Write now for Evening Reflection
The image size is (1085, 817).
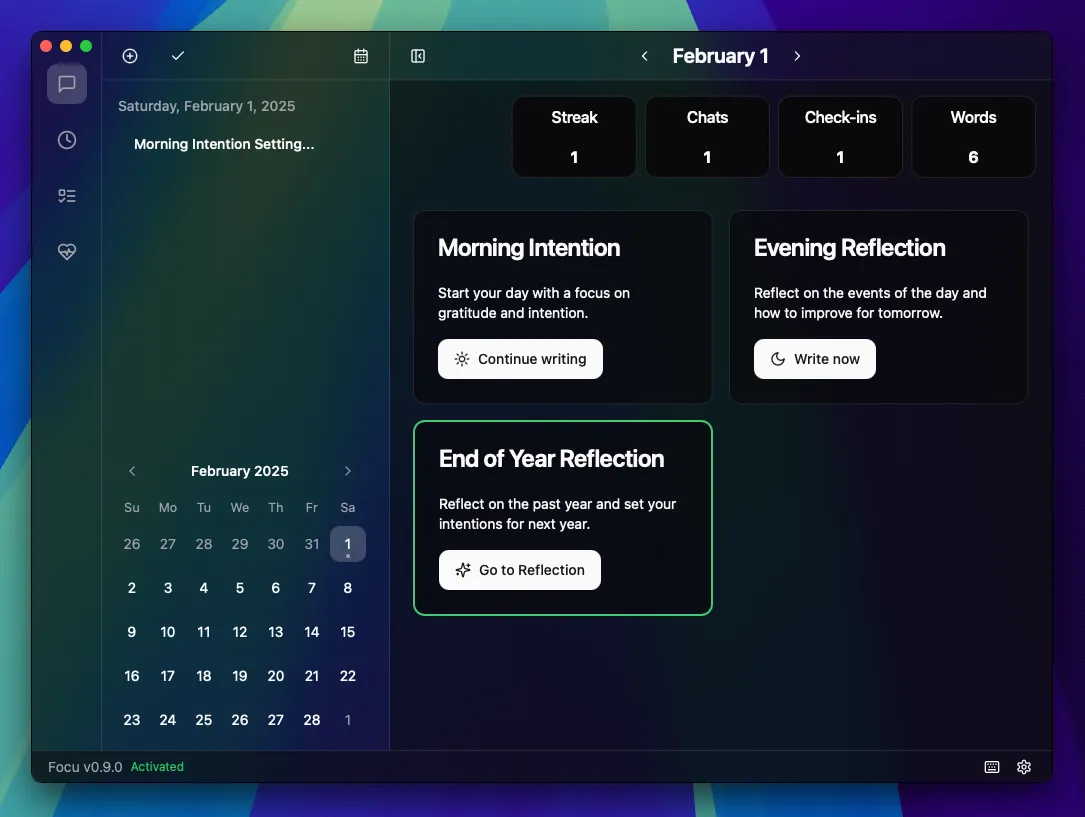click(814, 359)
